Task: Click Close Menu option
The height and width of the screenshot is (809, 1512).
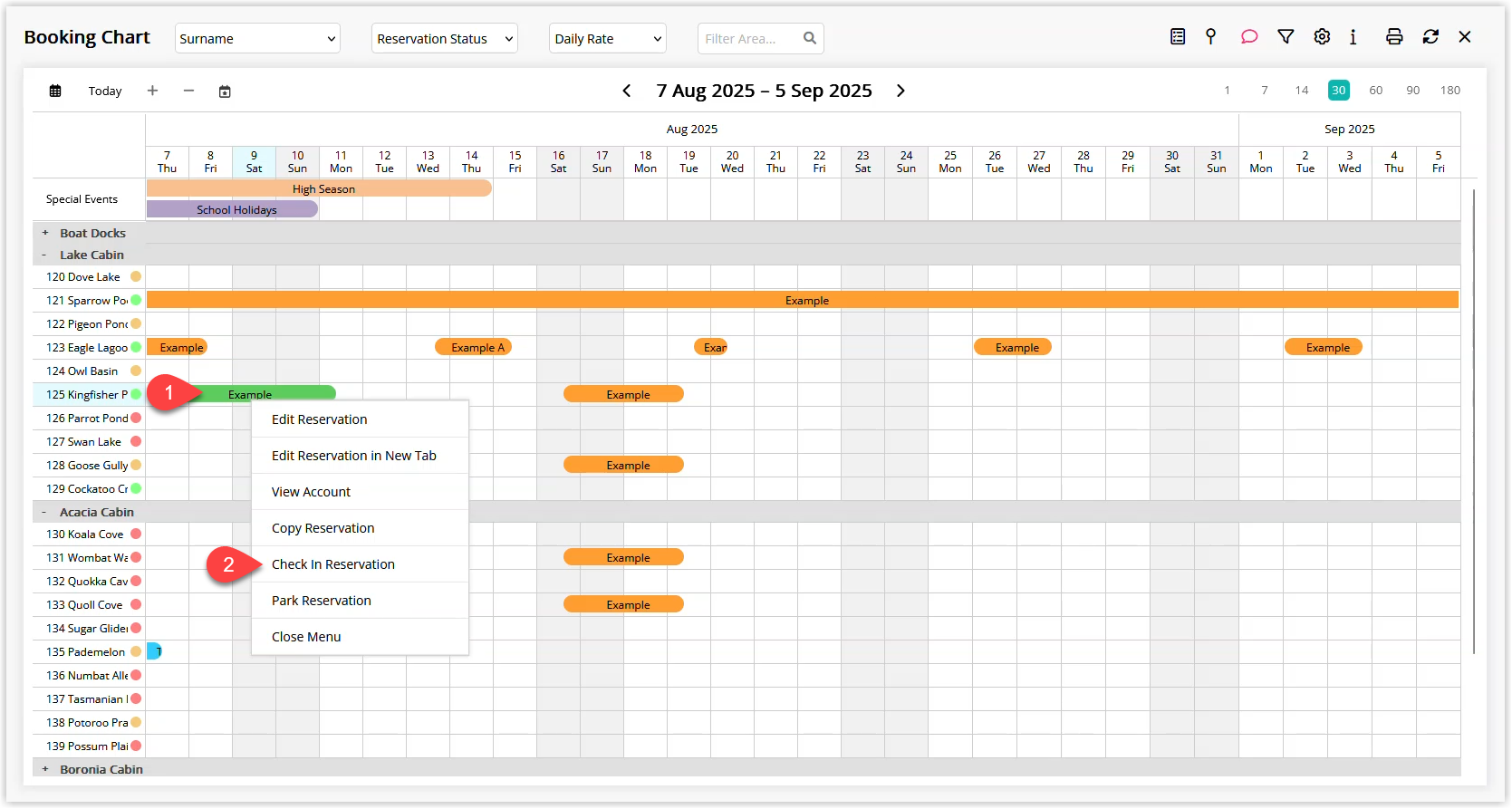Action: 360,637
